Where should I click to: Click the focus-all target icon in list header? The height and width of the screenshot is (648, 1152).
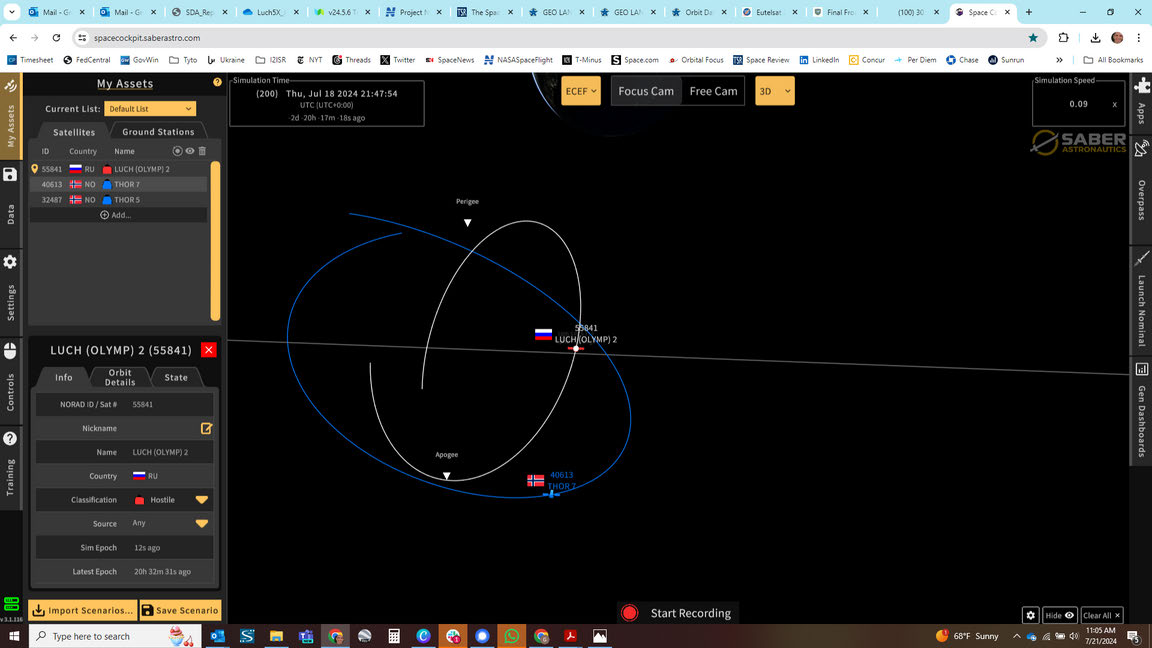click(x=177, y=151)
